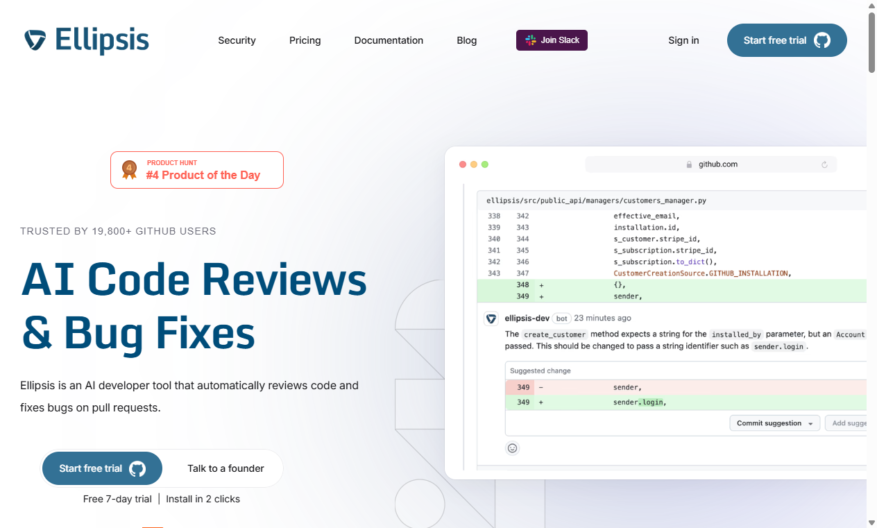Click the 23 minutes ago timestamp
This screenshot has height=528, width=877.
[x=602, y=318]
